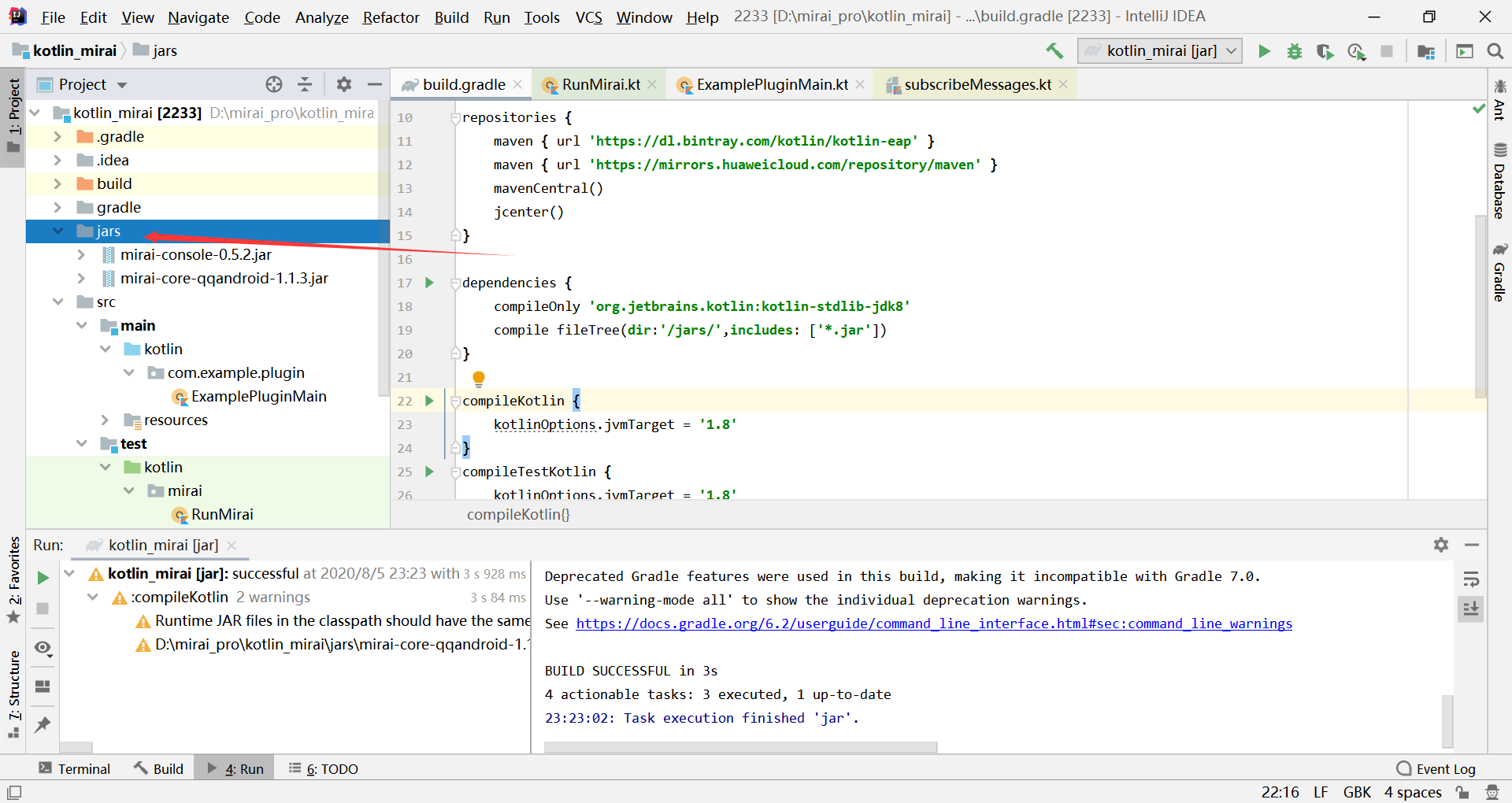
Task: Switch to the RunMirai.kt tab
Action: (599, 84)
